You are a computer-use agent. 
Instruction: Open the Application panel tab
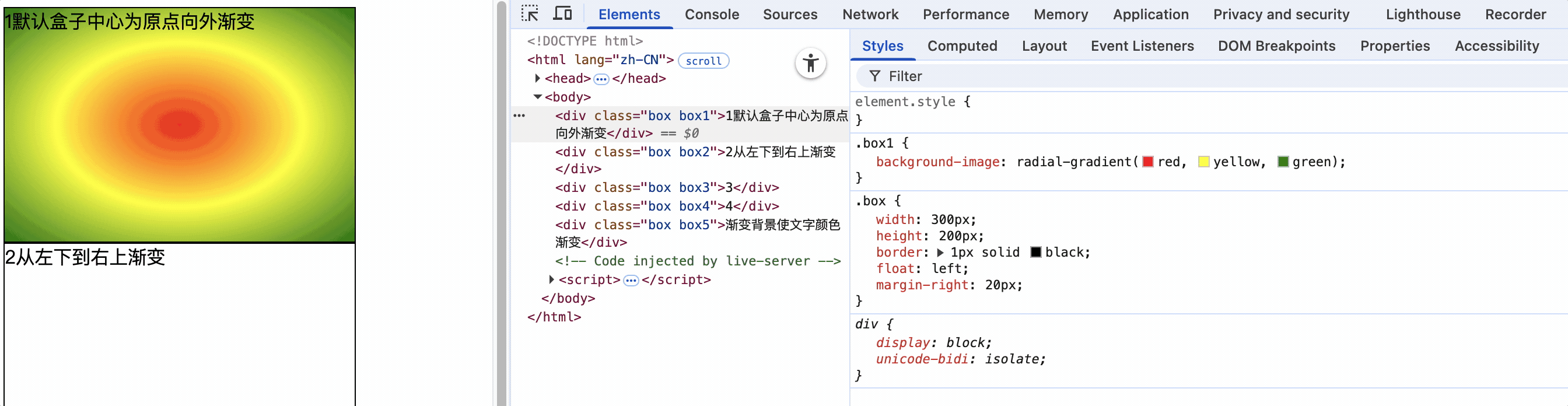coord(1150,15)
